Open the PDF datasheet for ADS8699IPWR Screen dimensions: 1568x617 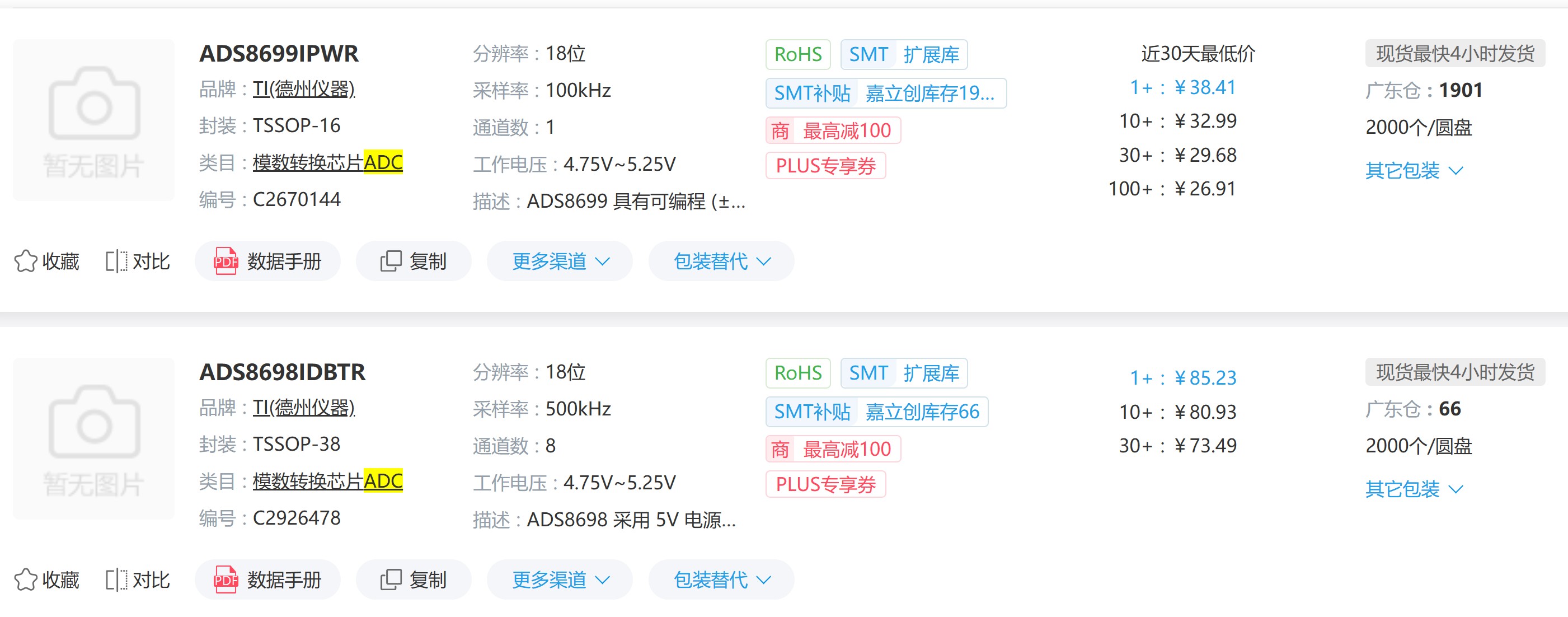[x=268, y=261]
